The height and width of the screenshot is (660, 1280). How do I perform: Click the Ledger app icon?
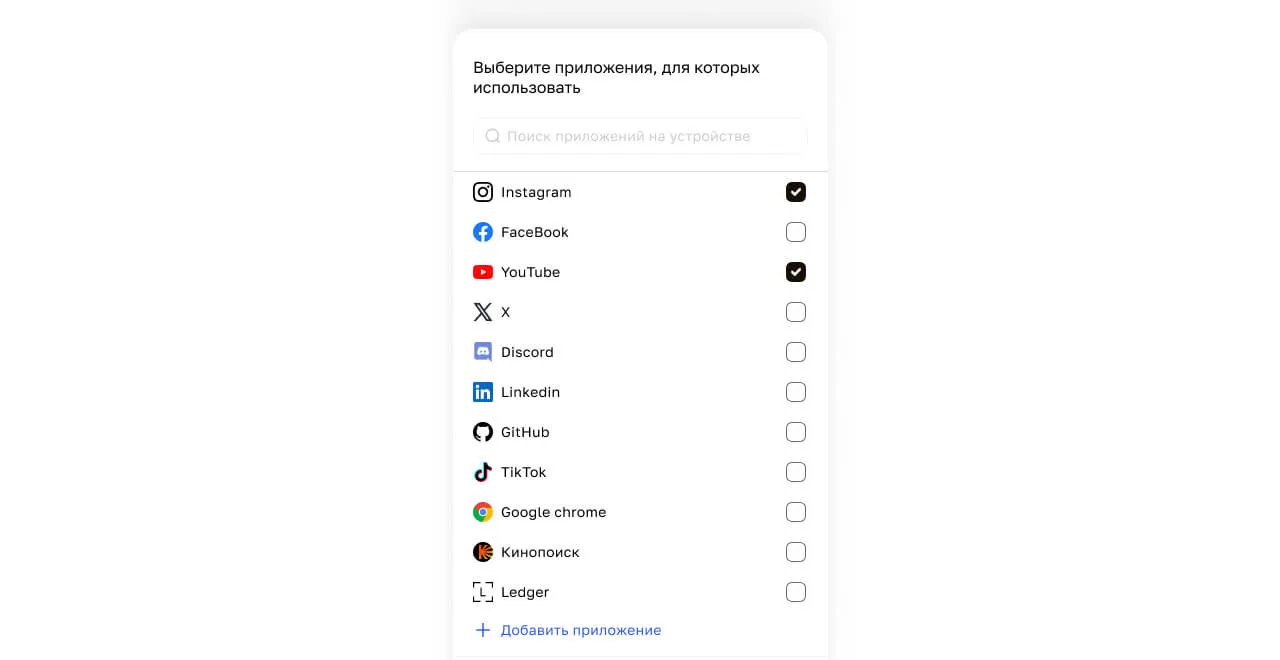point(483,592)
